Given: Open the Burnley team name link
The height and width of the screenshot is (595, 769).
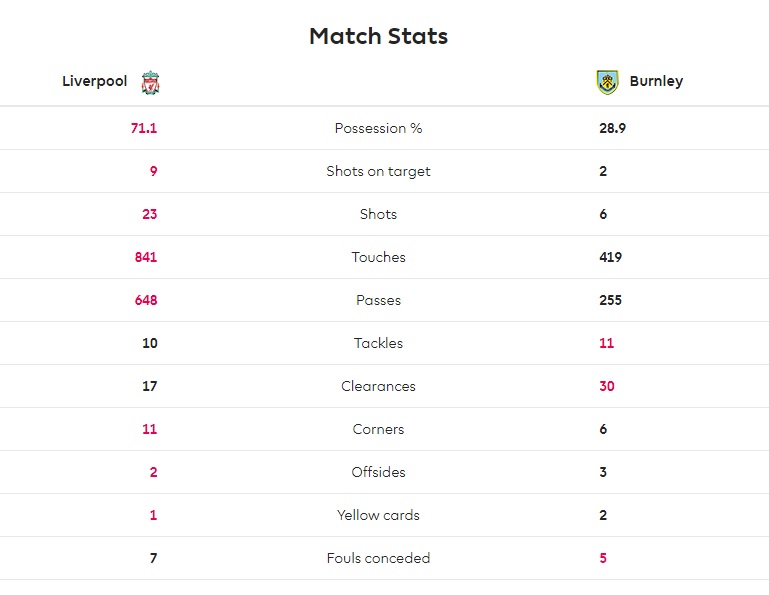Looking at the screenshot, I should tap(656, 81).
